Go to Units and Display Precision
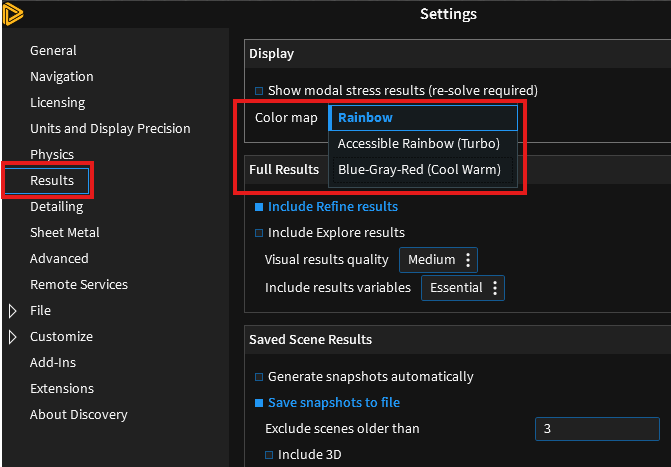Screen dimensions: 671x467 (x=110, y=129)
